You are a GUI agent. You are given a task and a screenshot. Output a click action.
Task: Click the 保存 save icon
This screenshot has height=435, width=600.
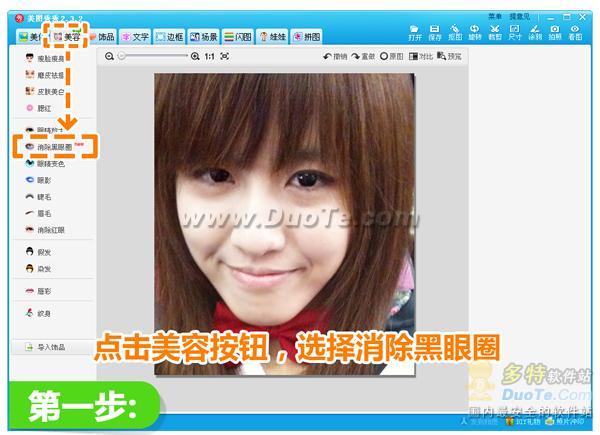pos(435,33)
